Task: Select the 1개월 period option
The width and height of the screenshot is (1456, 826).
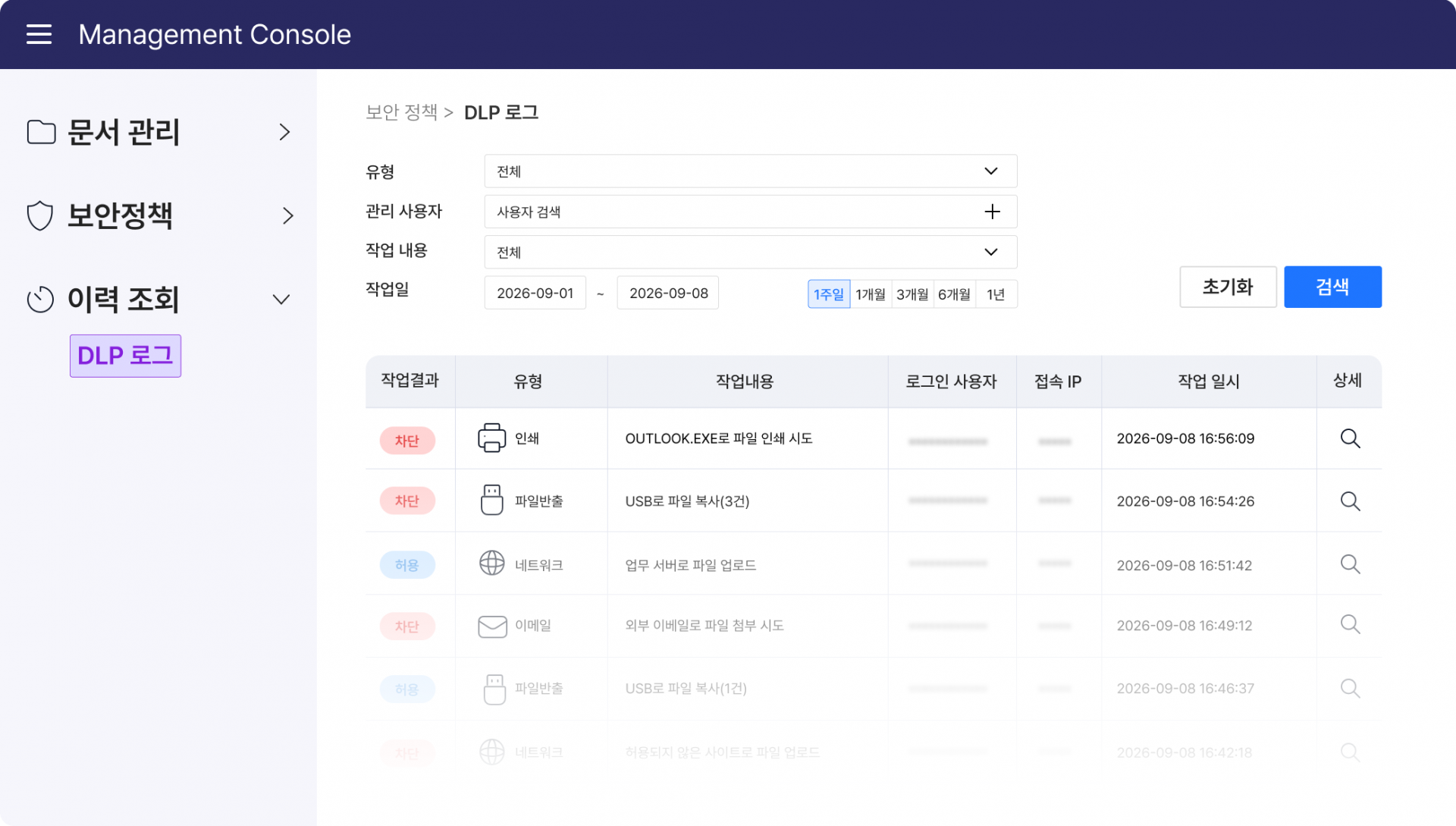Action: (x=871, y=294)
